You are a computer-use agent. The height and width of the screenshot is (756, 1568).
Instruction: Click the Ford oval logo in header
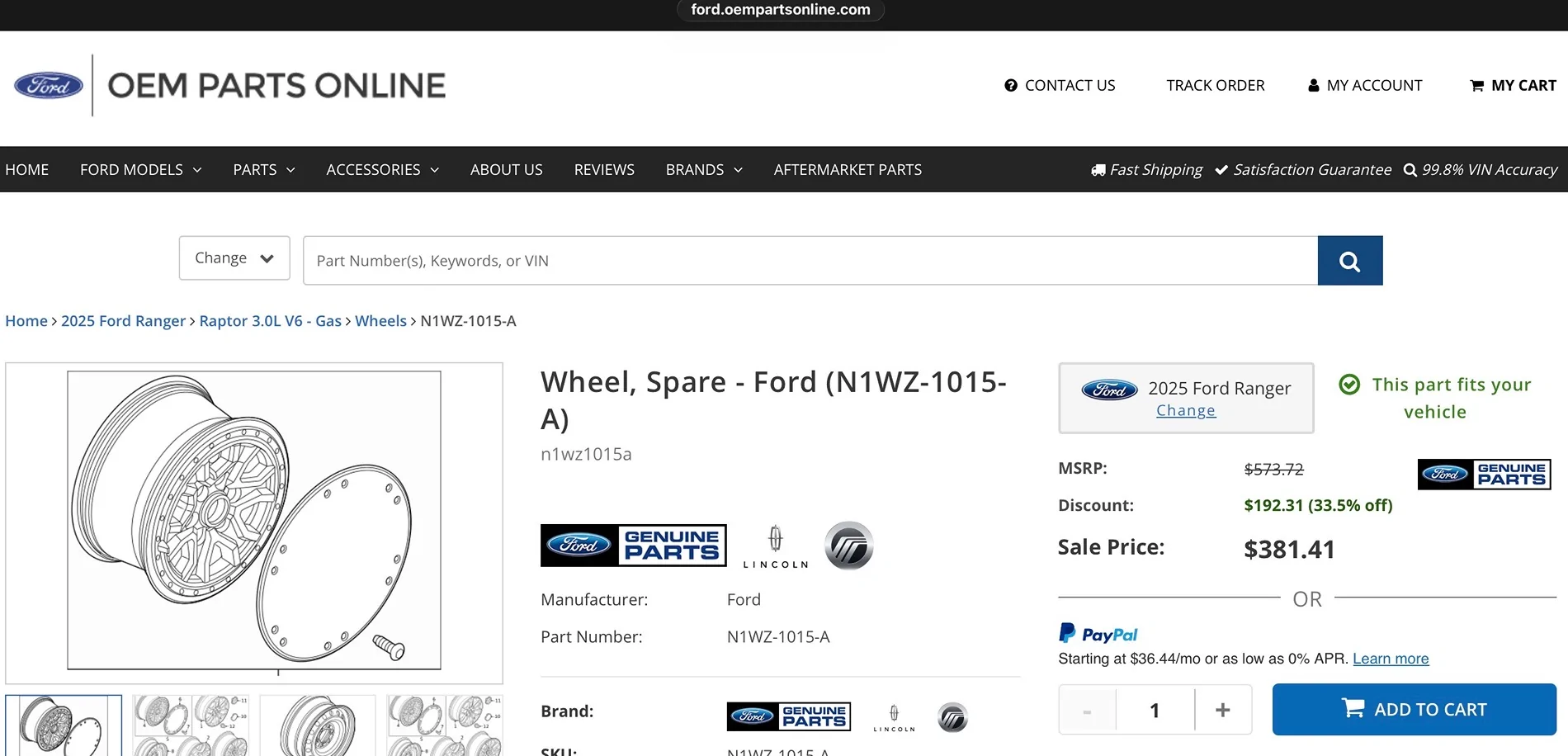tap(49, 85)
